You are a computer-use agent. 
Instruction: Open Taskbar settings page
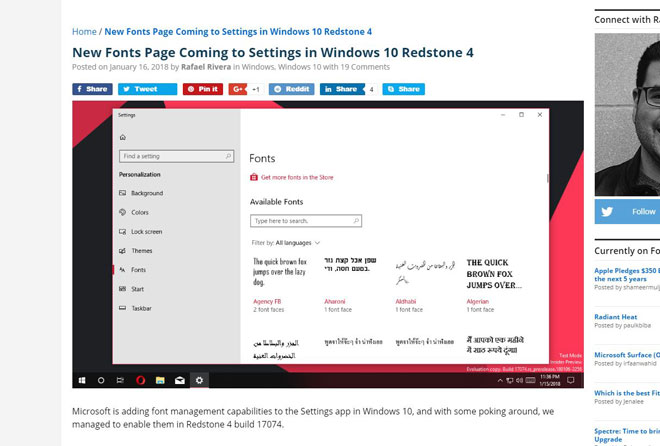pyautogui.click(x=141, y=308)
